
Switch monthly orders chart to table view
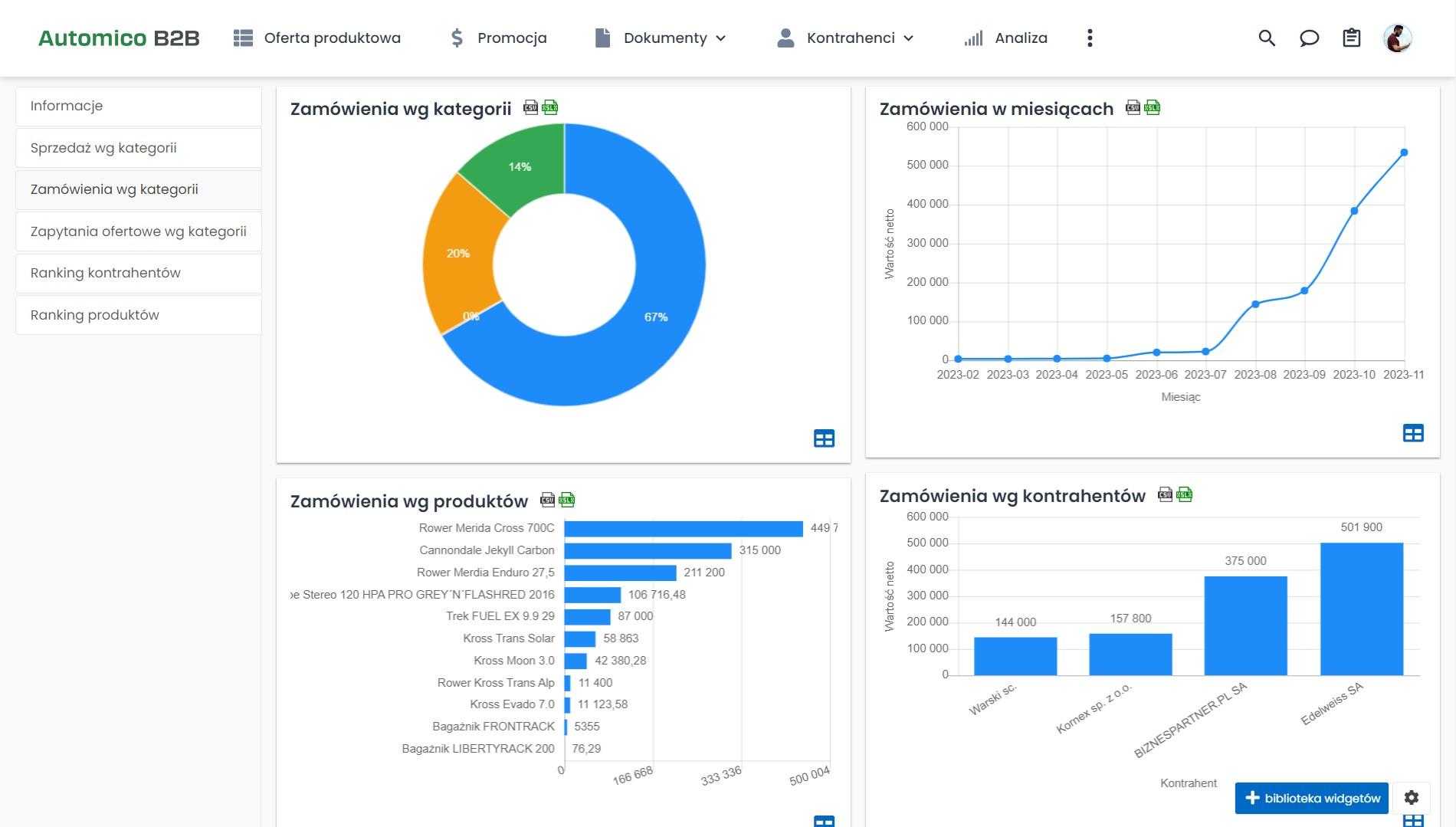coord(1413,433)
